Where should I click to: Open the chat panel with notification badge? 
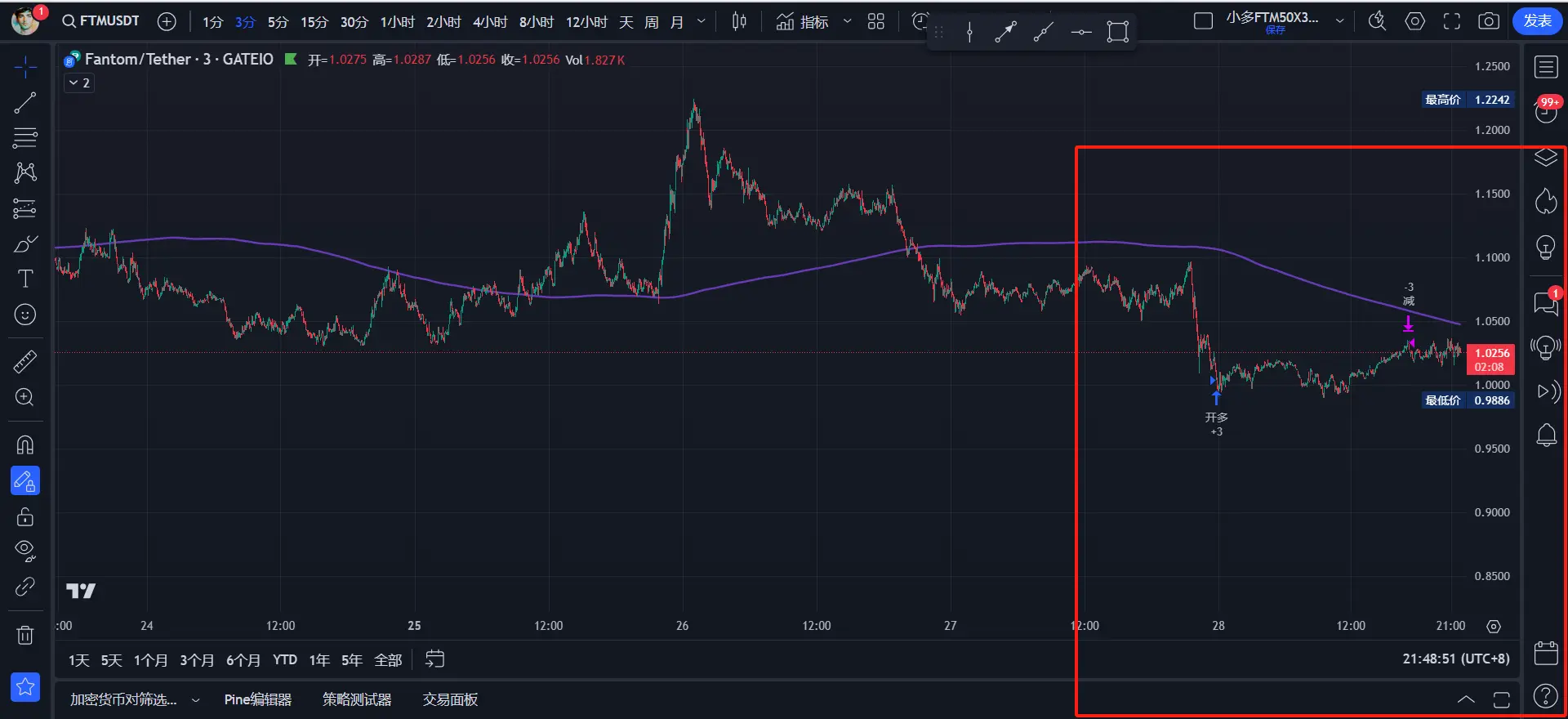pyautogui.click(x=1546, y=303)
